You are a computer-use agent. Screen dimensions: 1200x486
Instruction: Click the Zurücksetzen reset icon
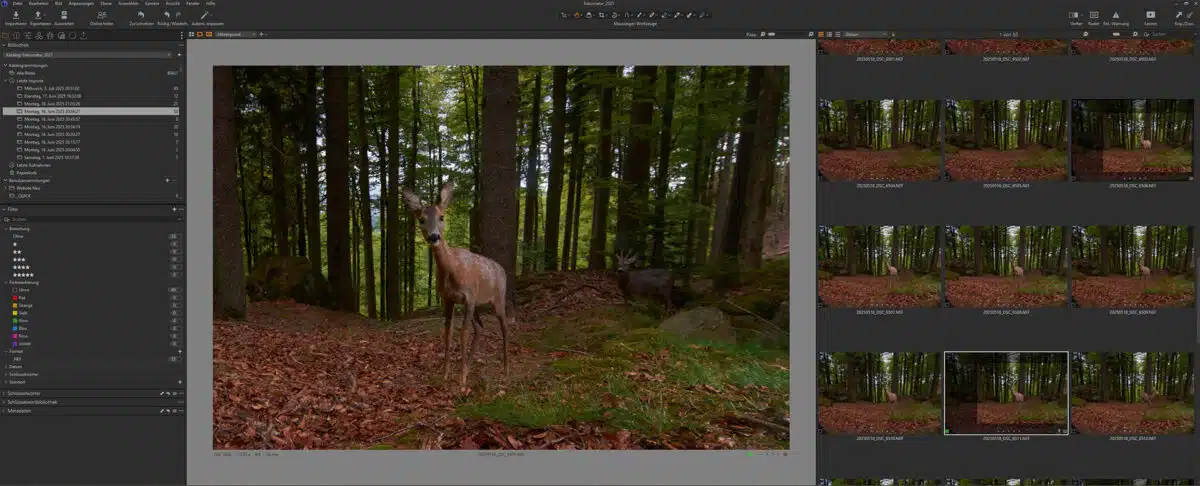pyautogui.click(x=141, y=15)
